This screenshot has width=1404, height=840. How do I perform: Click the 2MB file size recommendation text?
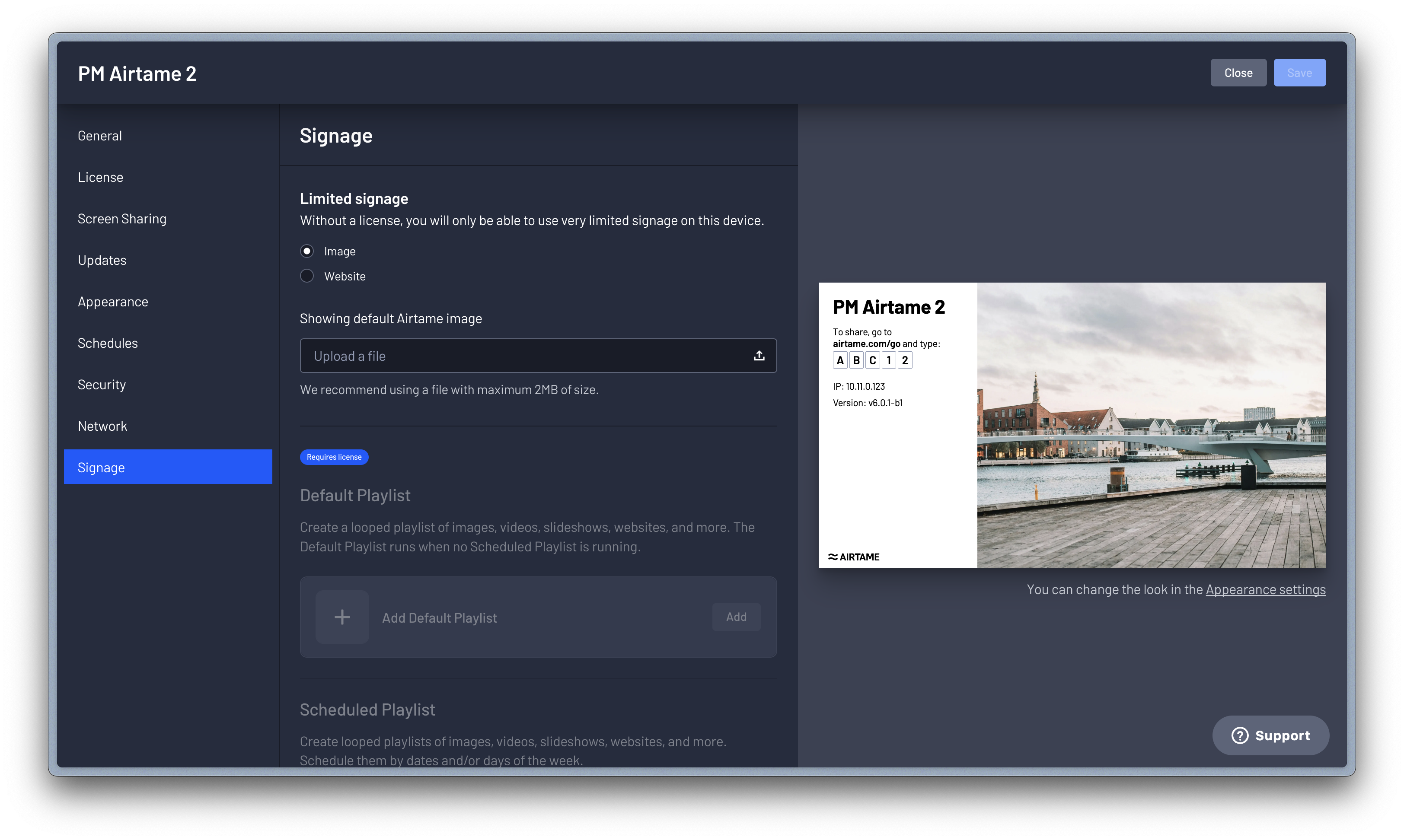(x=449, y=389)
